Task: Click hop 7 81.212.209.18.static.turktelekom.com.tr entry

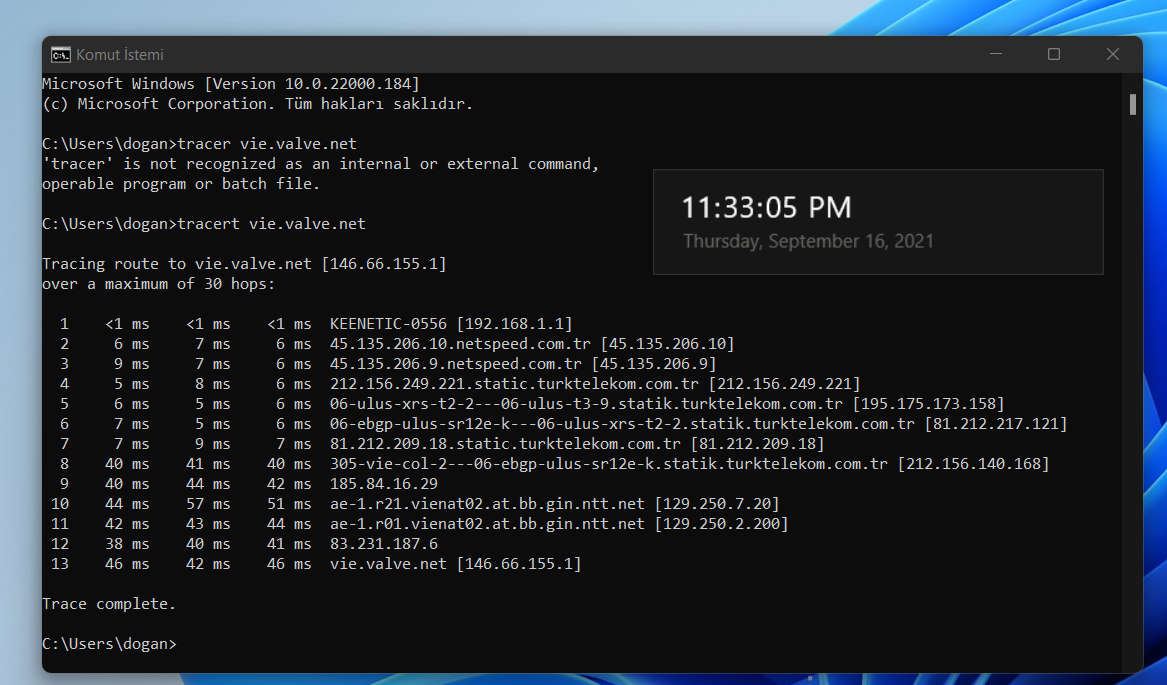Action: [x=577, y=445]
